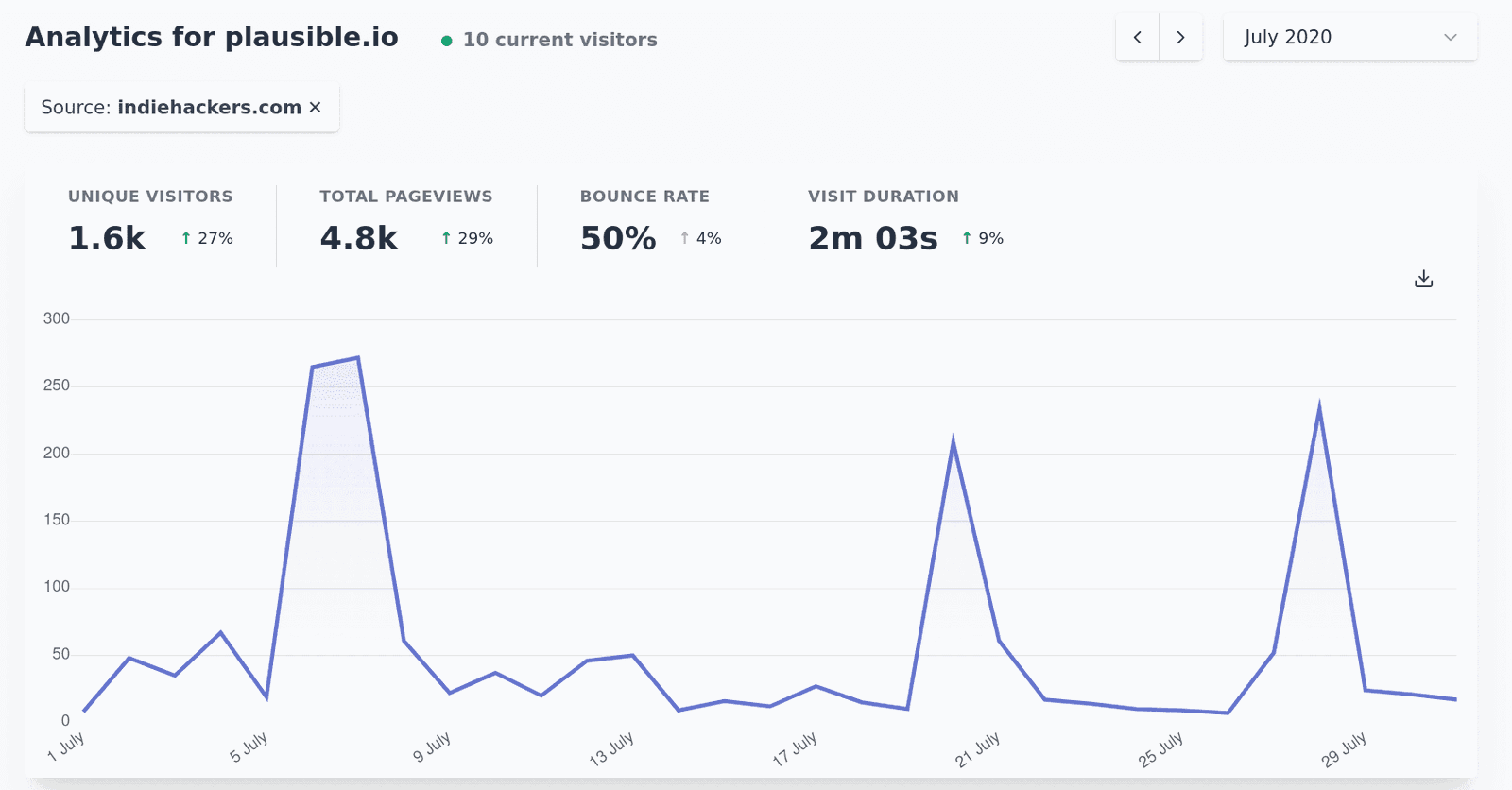
Task: Select the Unique Visitors metric
Action: [149, 219]
